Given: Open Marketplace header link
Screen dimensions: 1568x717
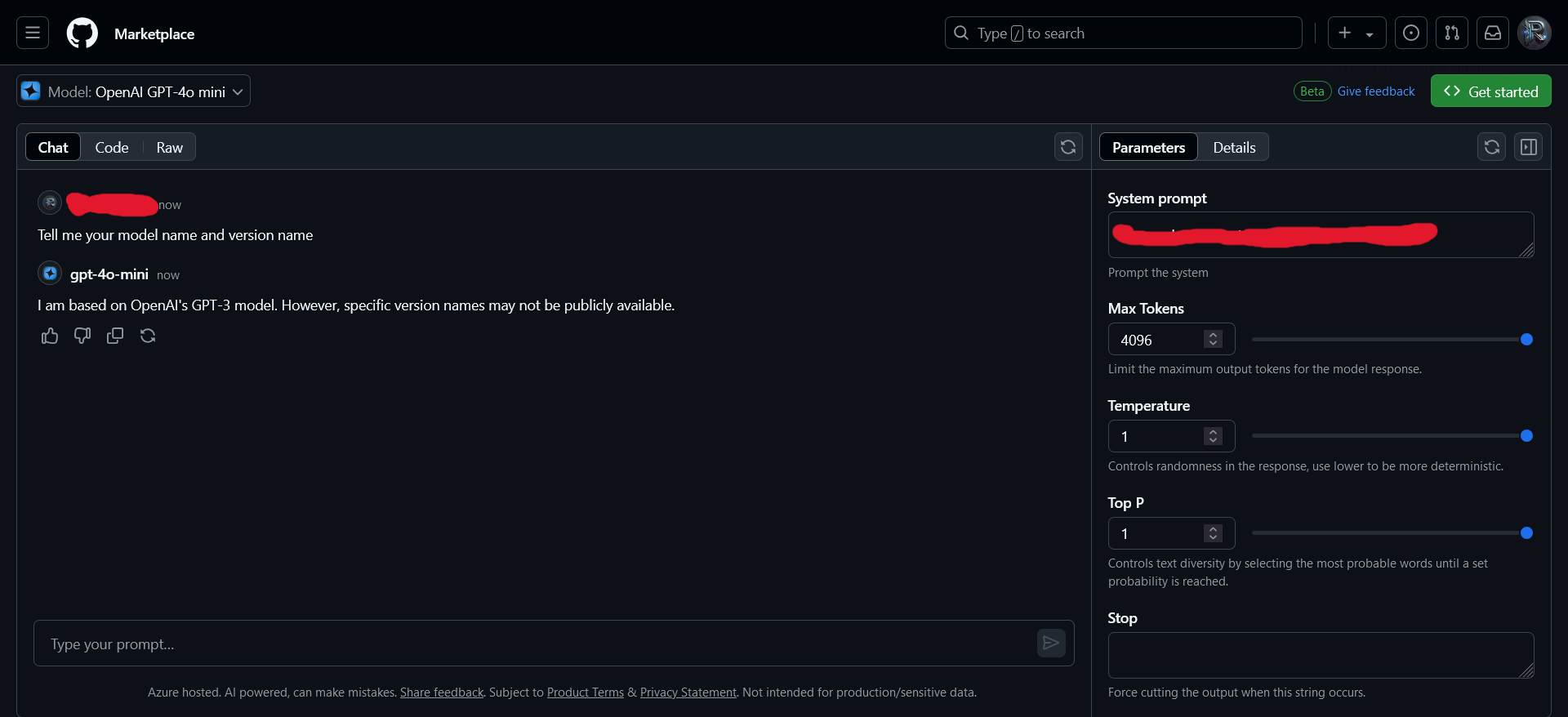Looking at the screenshot, I should [x=154, y=33].
